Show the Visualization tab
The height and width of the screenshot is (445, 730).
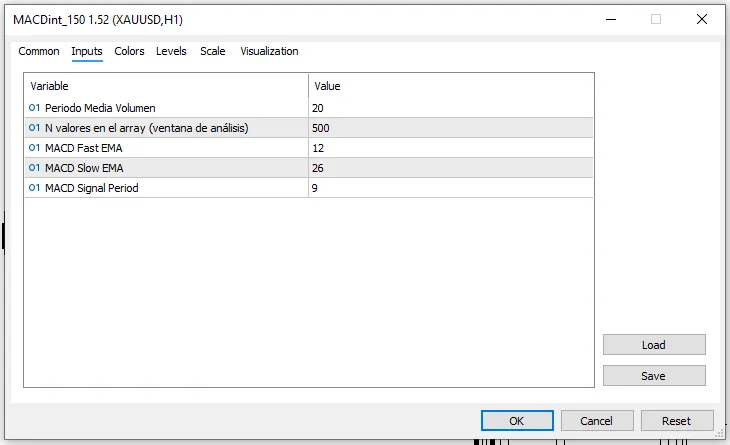[x=269, y=51]
